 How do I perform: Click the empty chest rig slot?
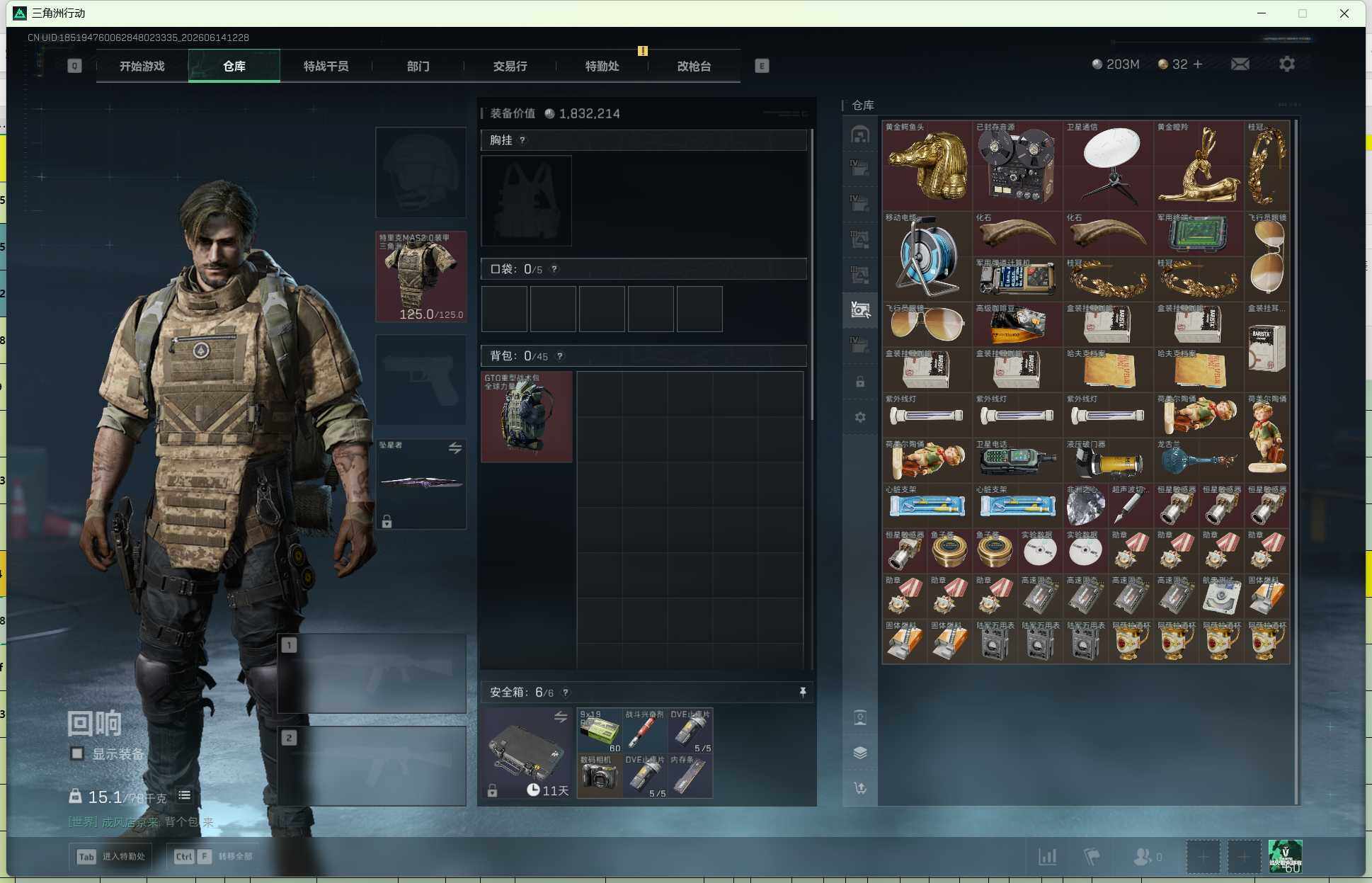[x=526, y=200]
